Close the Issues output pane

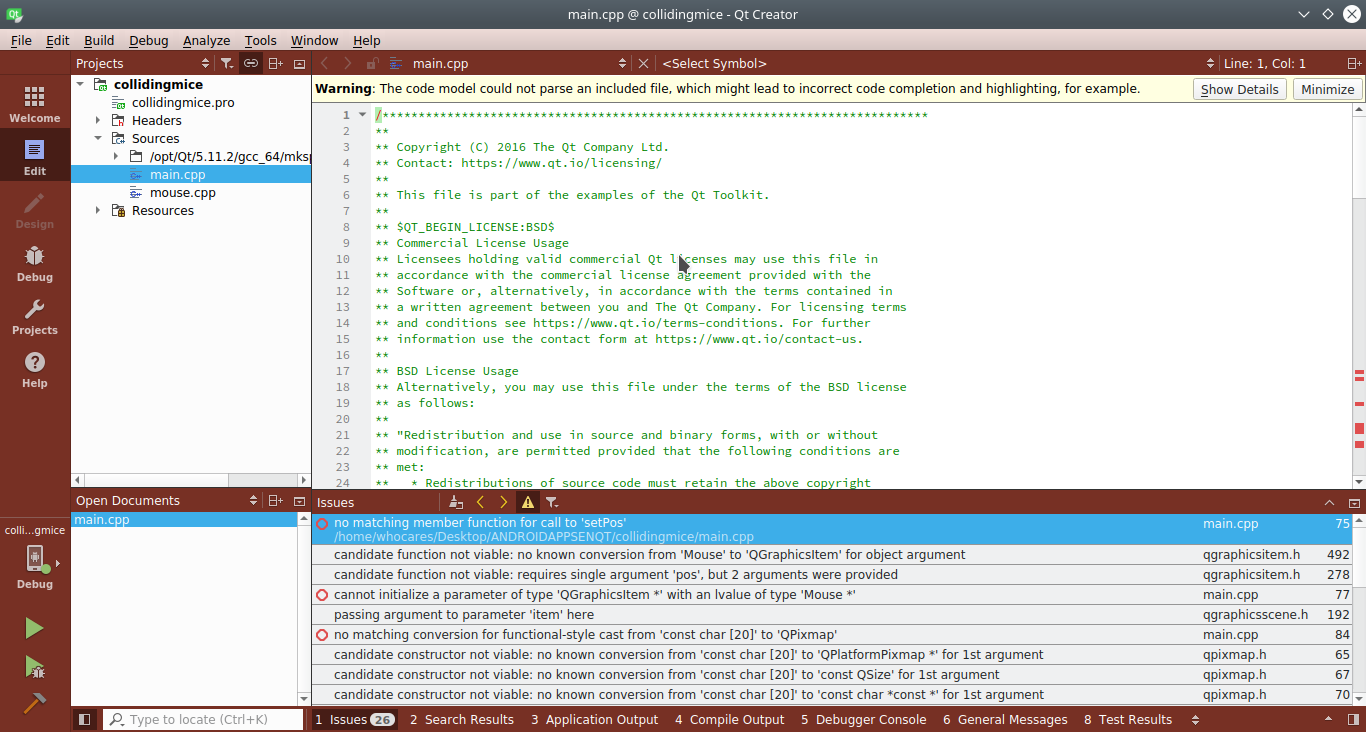tap(1354, 503)
